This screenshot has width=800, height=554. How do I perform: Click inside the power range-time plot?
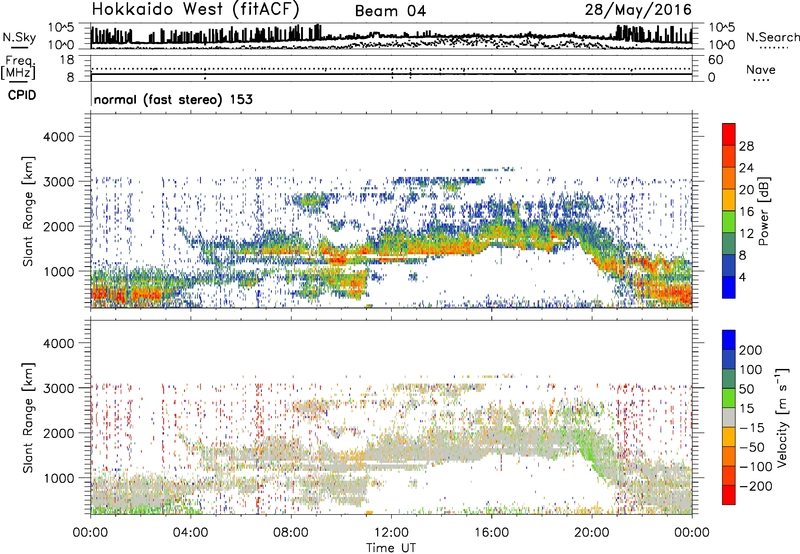tap(391, 211)
